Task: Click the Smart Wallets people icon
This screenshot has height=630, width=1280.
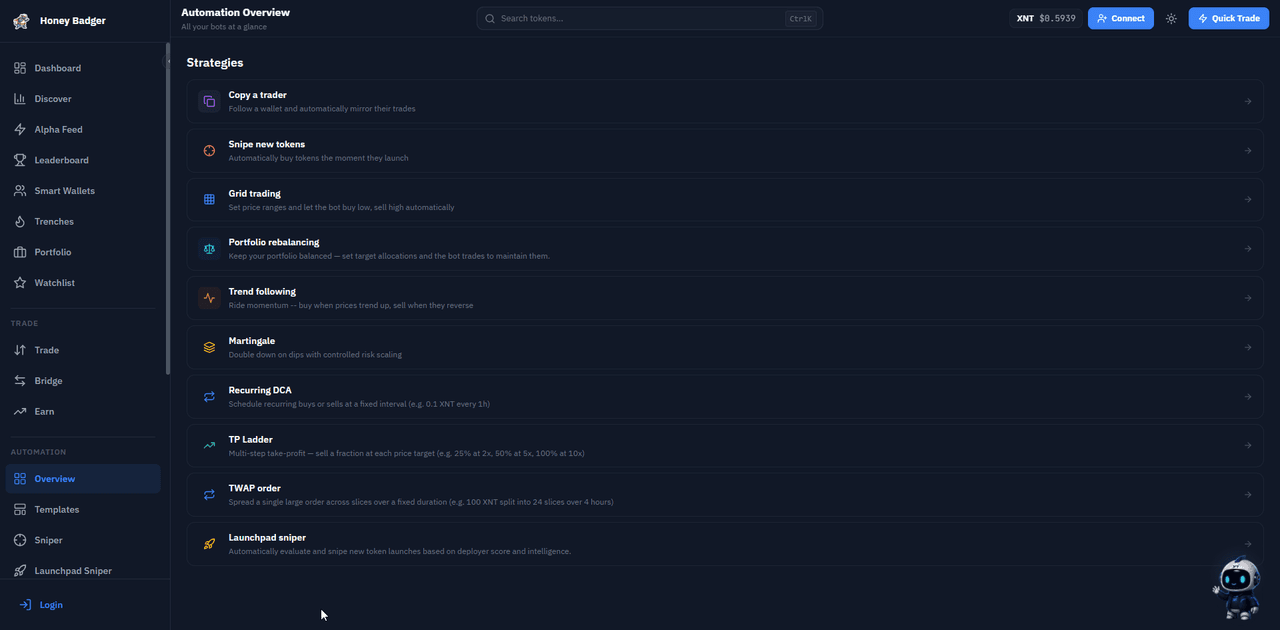Action: (x=20, y=191)
